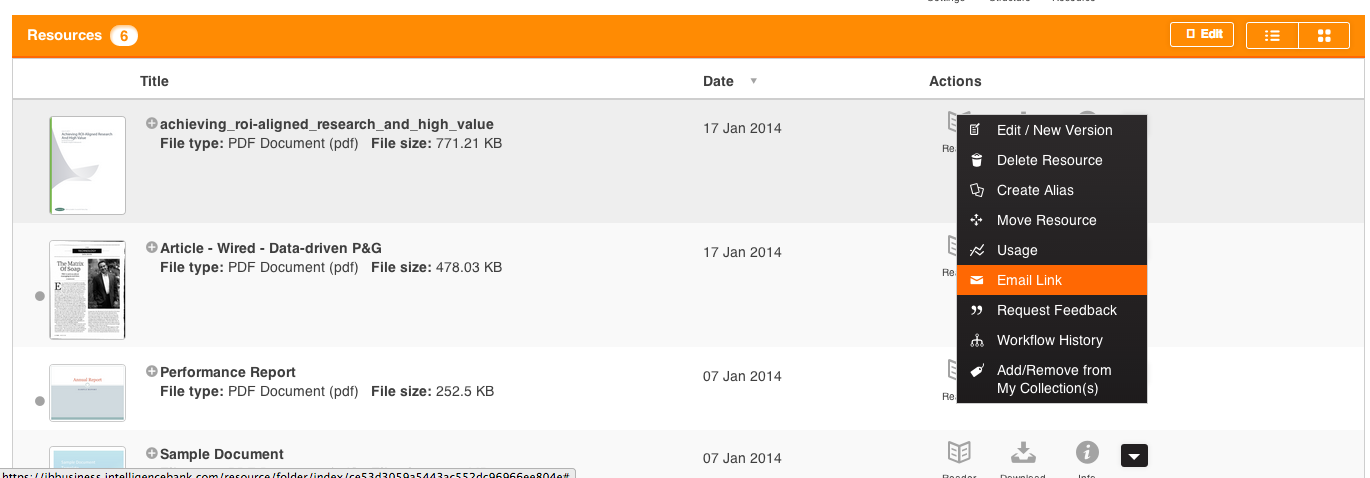Select Request Feedback menu entry
The height and width of the screenshot is (478, 1370).
point(1052,310)
